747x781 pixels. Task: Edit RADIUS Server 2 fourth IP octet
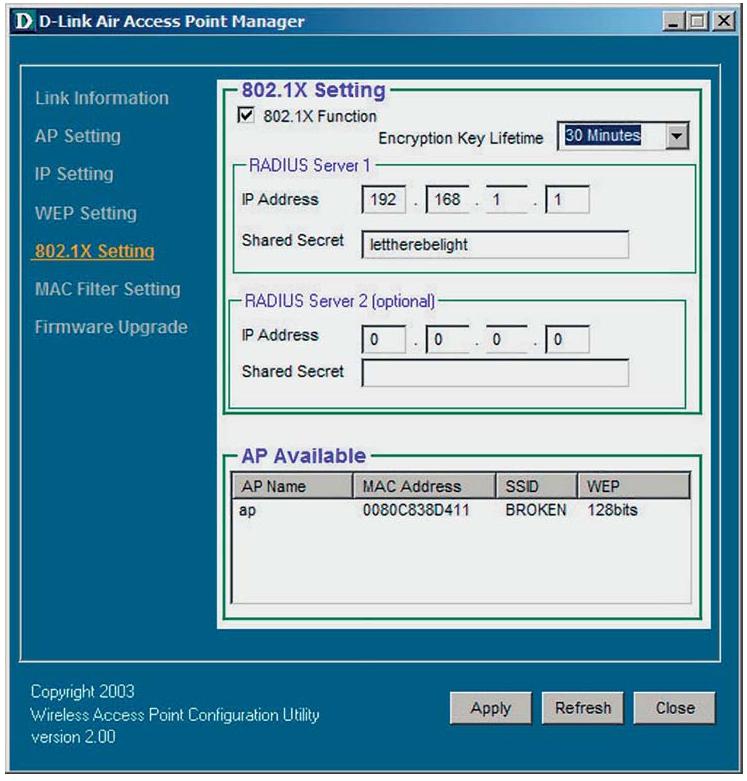point(567,339)
